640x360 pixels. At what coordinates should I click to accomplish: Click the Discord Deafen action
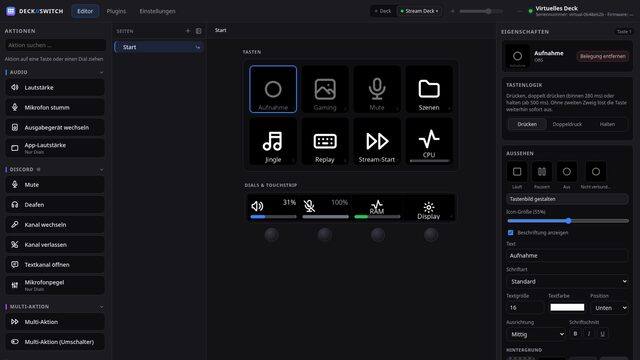point(55,204)
